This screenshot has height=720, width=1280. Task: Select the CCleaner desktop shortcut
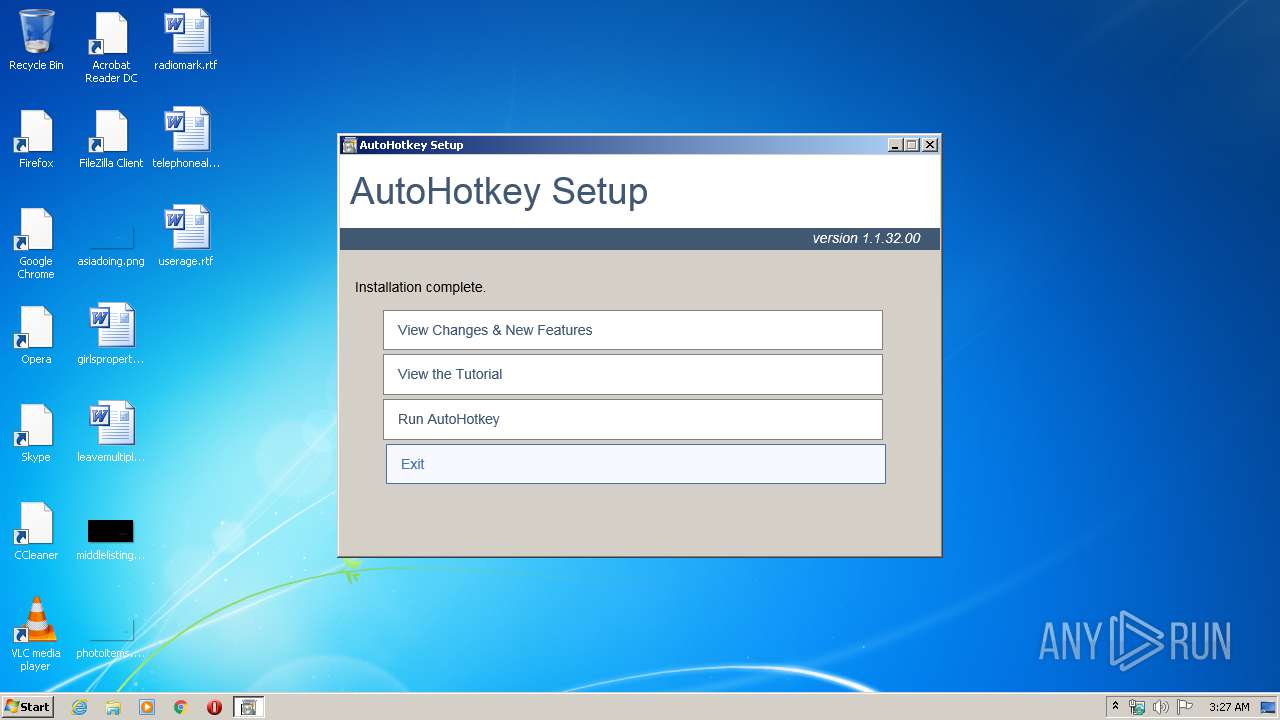36,531
